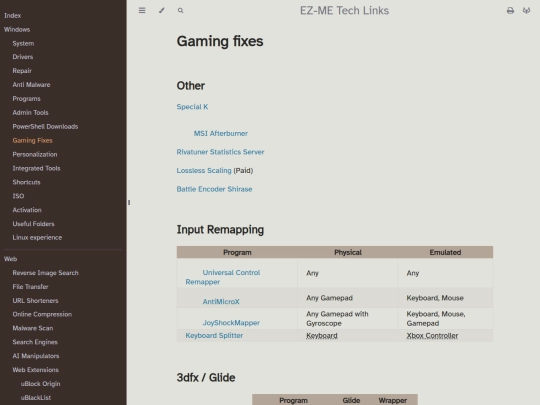This screenshot has height=405, width=540.
Task: Open the search magnifier icon
Action: pos(180,11)
